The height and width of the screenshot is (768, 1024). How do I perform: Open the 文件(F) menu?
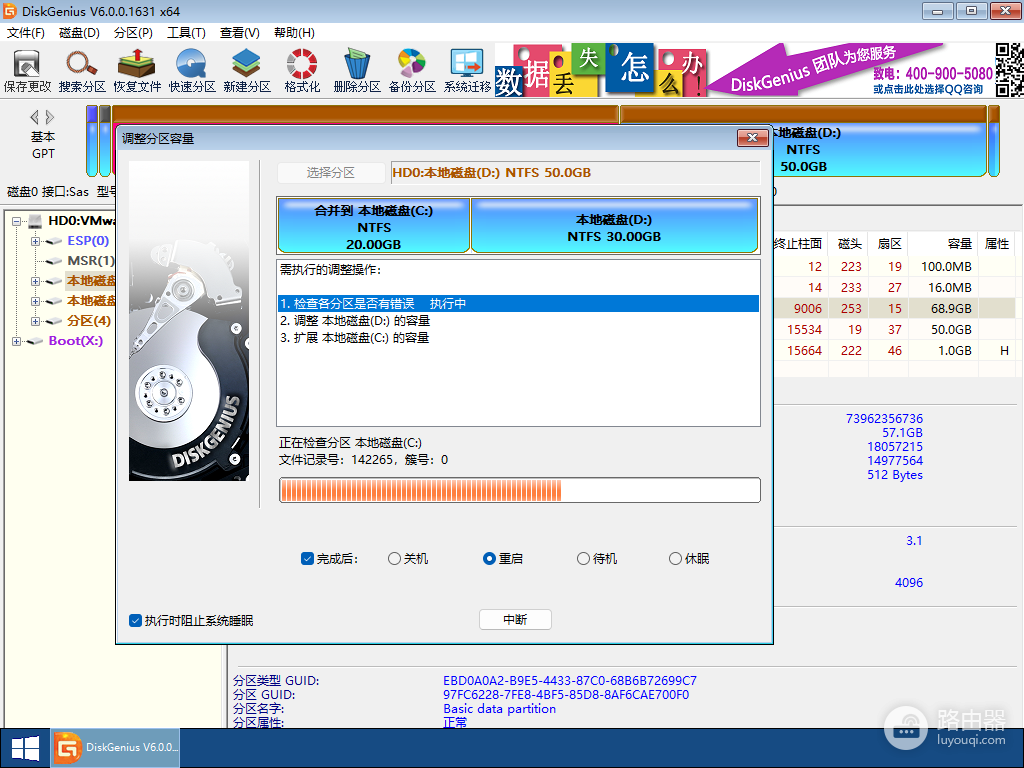[x=25, y=33]
